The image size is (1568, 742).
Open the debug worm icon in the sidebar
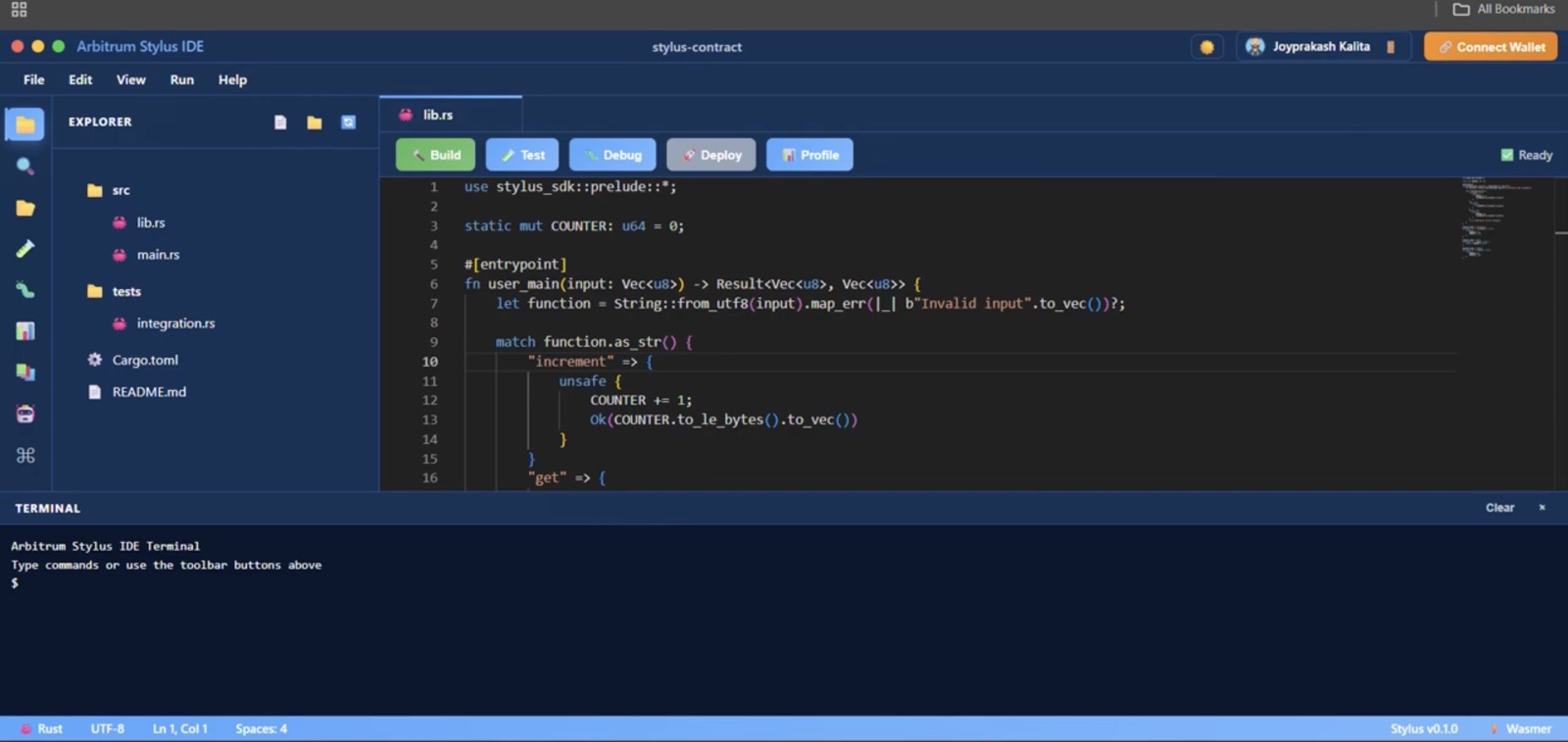pyautogui.click(x=25, y=290)
